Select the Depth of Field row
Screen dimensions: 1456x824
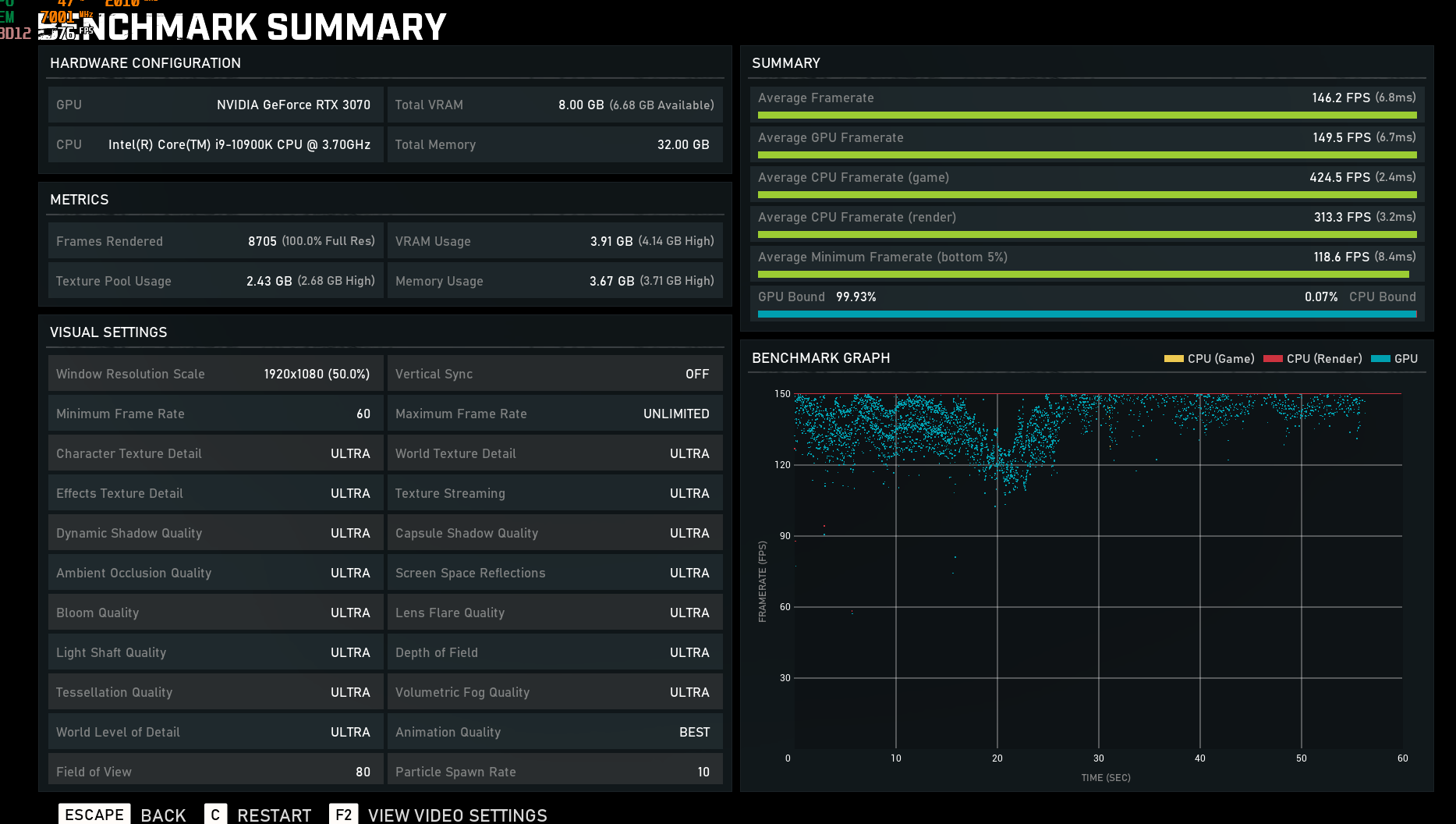click(555, 652)
